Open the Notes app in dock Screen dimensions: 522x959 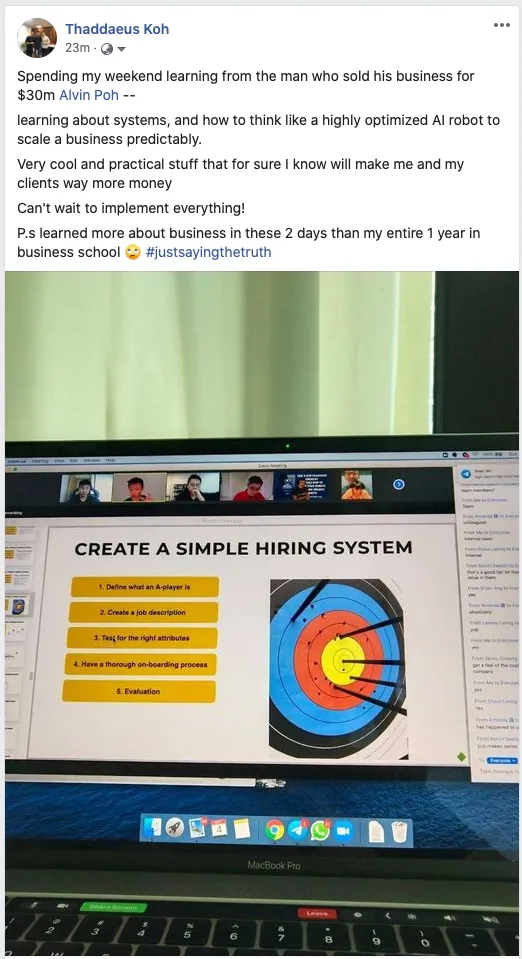click(242, 829)
